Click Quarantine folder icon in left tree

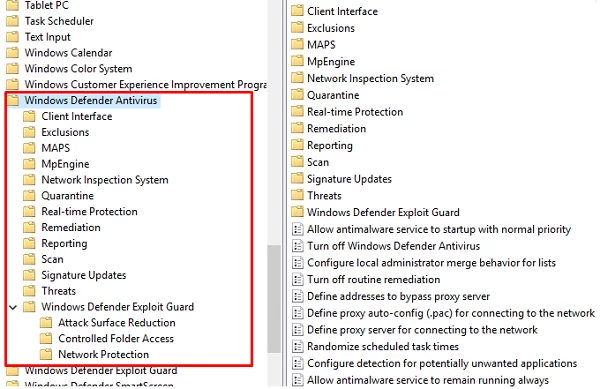pos(29,196)
